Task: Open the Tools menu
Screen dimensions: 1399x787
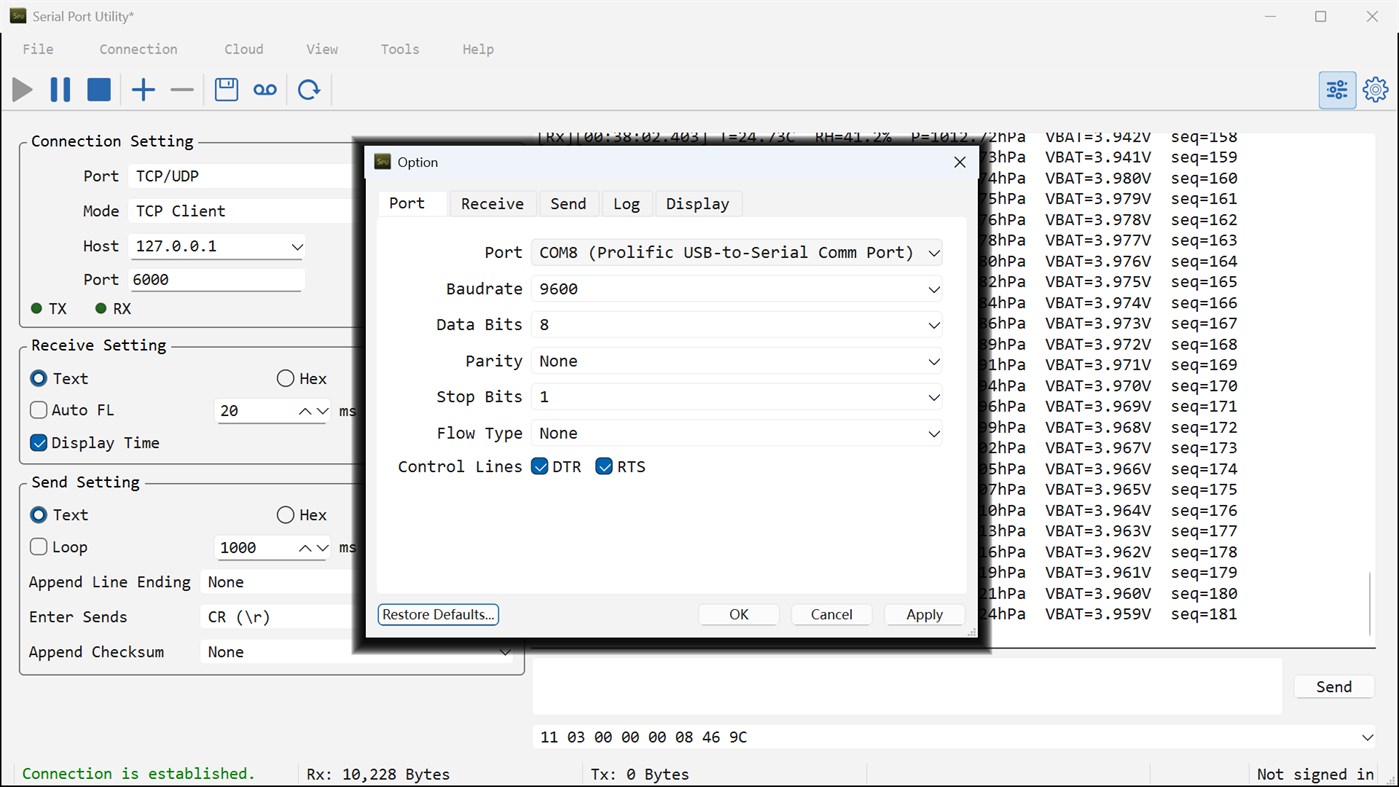Action: pyautogui.click(x=400, y=49)
